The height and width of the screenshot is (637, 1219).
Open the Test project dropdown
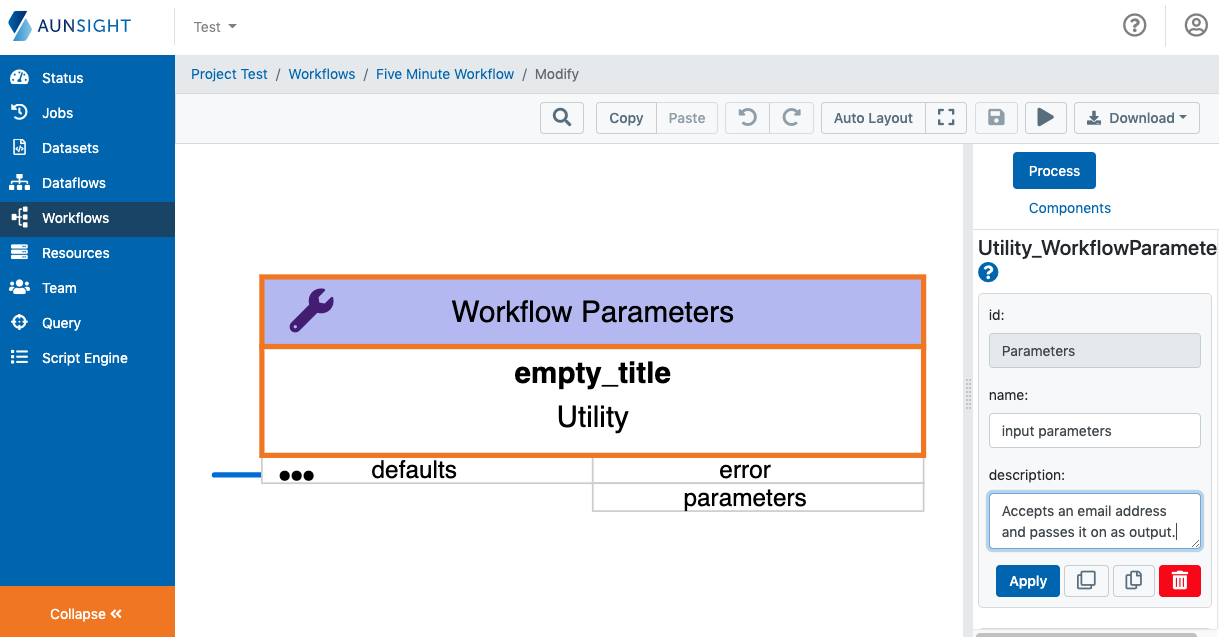pos(214,26)
